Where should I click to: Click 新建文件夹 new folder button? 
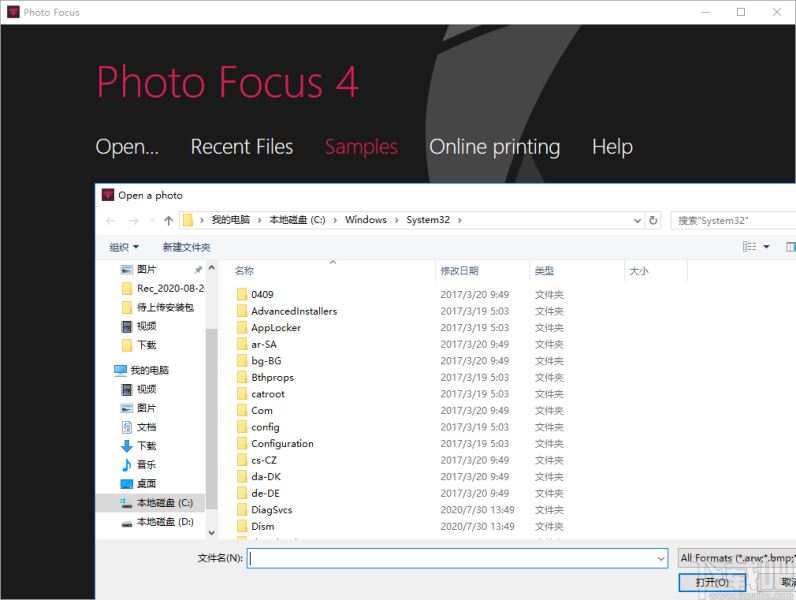[x=186, y=247]
